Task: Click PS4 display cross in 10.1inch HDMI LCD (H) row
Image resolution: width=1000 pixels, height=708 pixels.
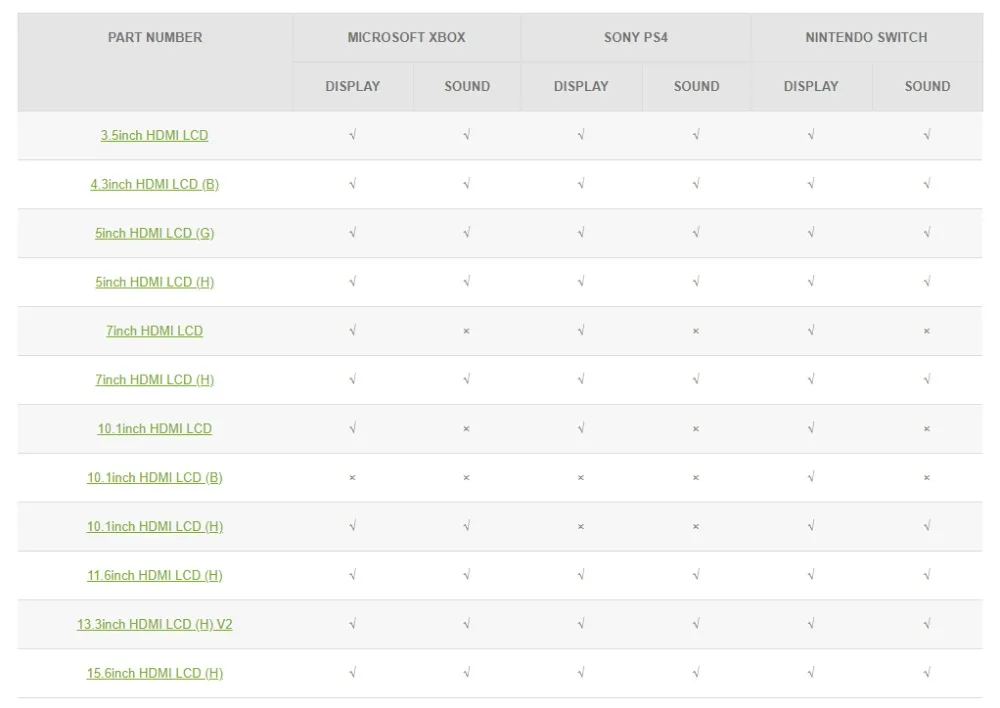Action: 580,527
